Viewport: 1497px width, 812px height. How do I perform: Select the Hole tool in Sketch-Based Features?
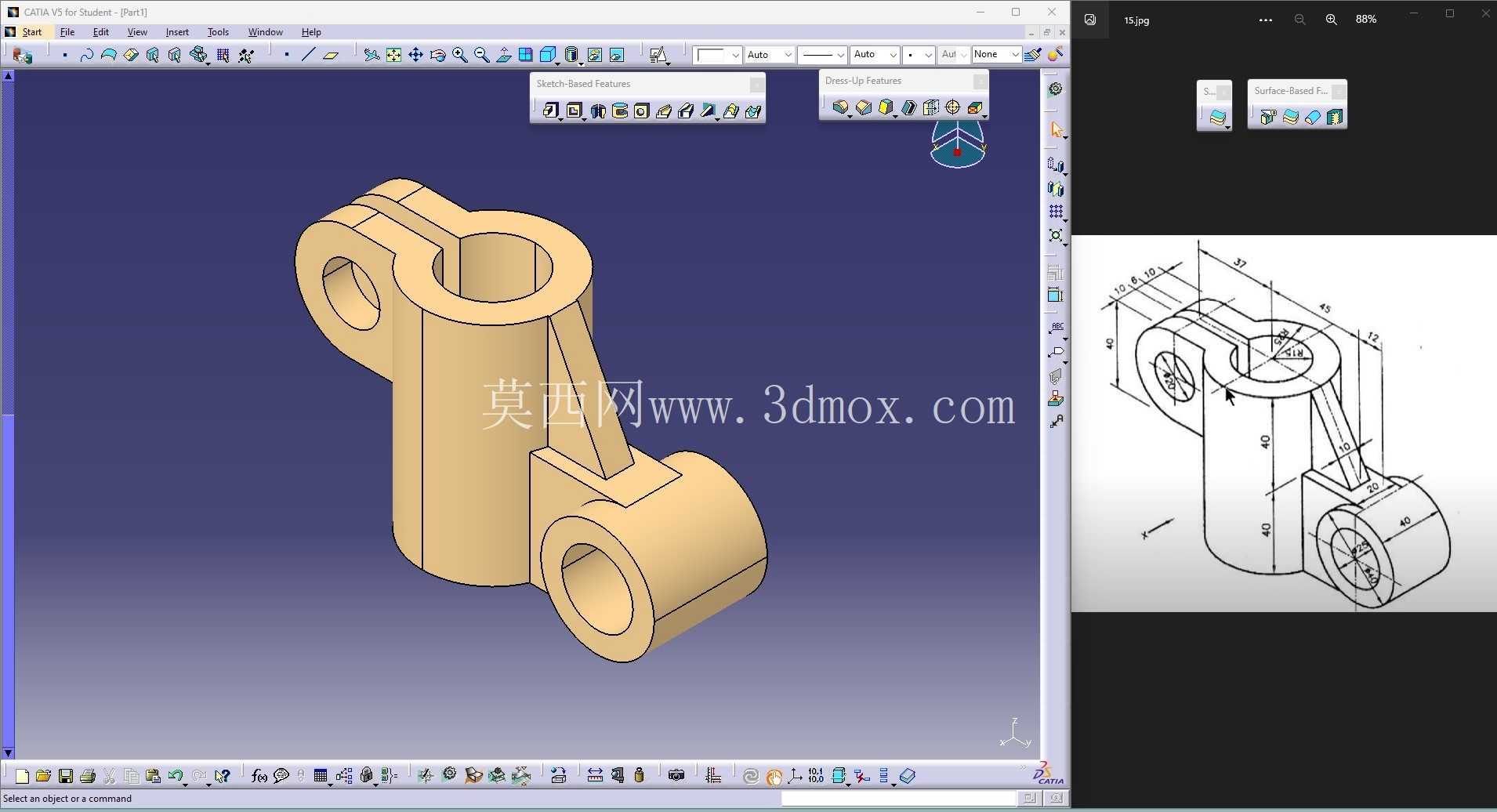(x=642, y=111)
